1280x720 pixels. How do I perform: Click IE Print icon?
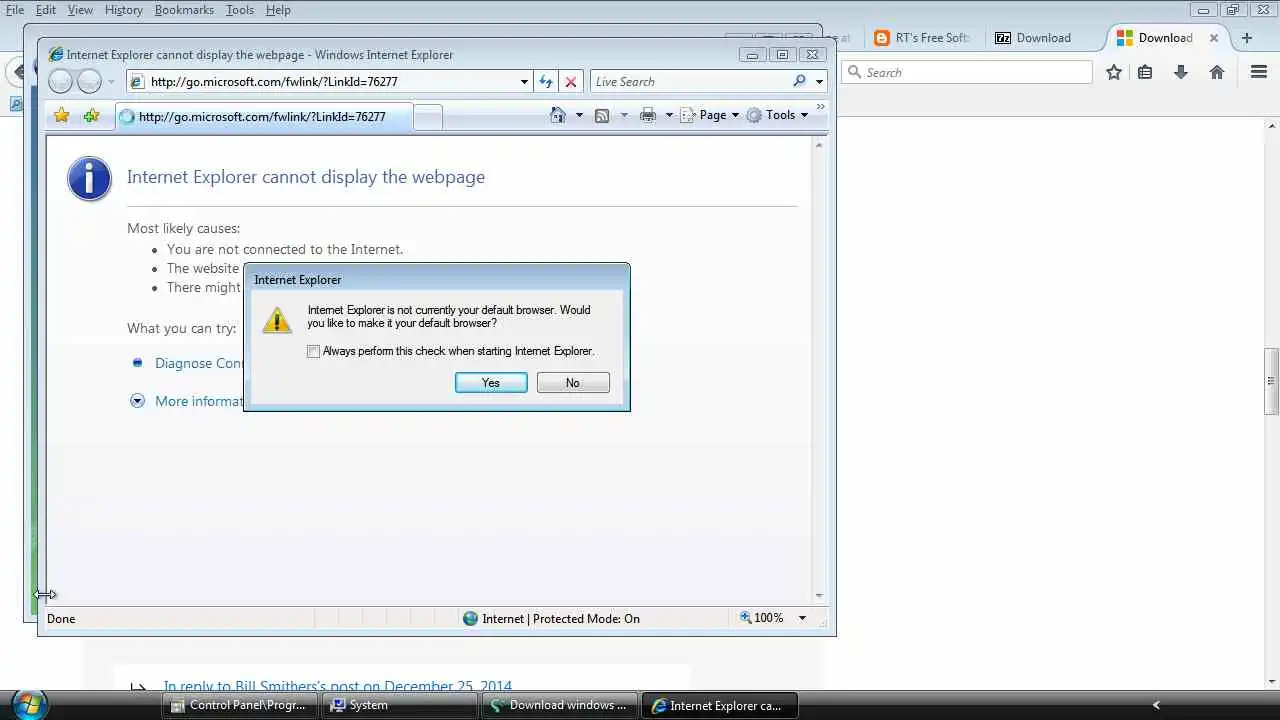tap(648, 115)
